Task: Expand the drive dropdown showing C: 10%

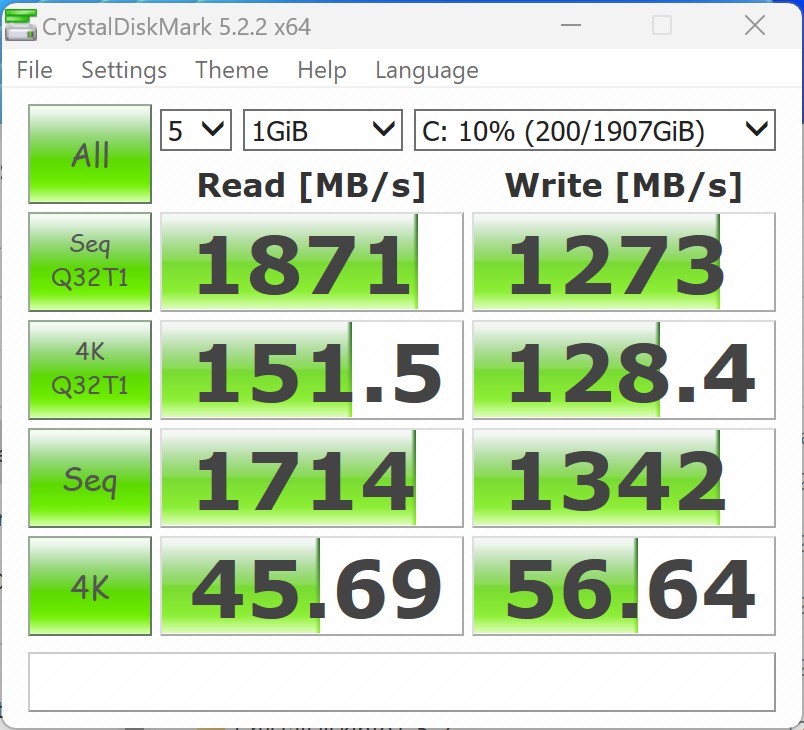Action: [595, 130]
